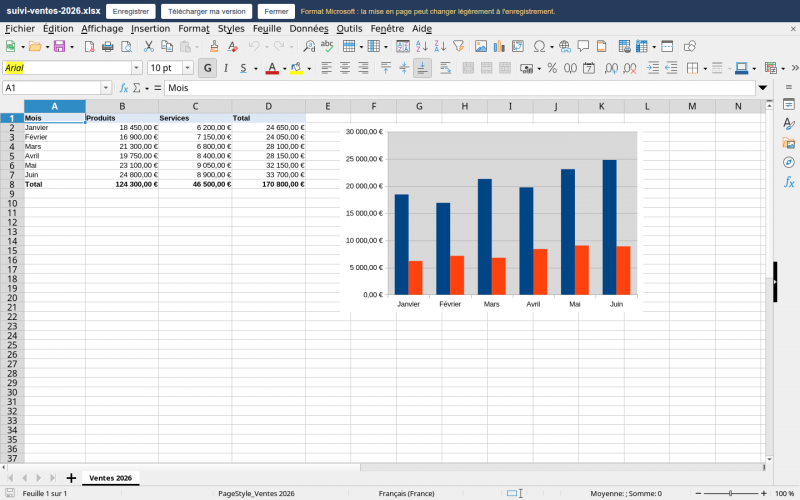Click the Copy icon
Viewport: 800px width, 500px height.
(167, 46)
